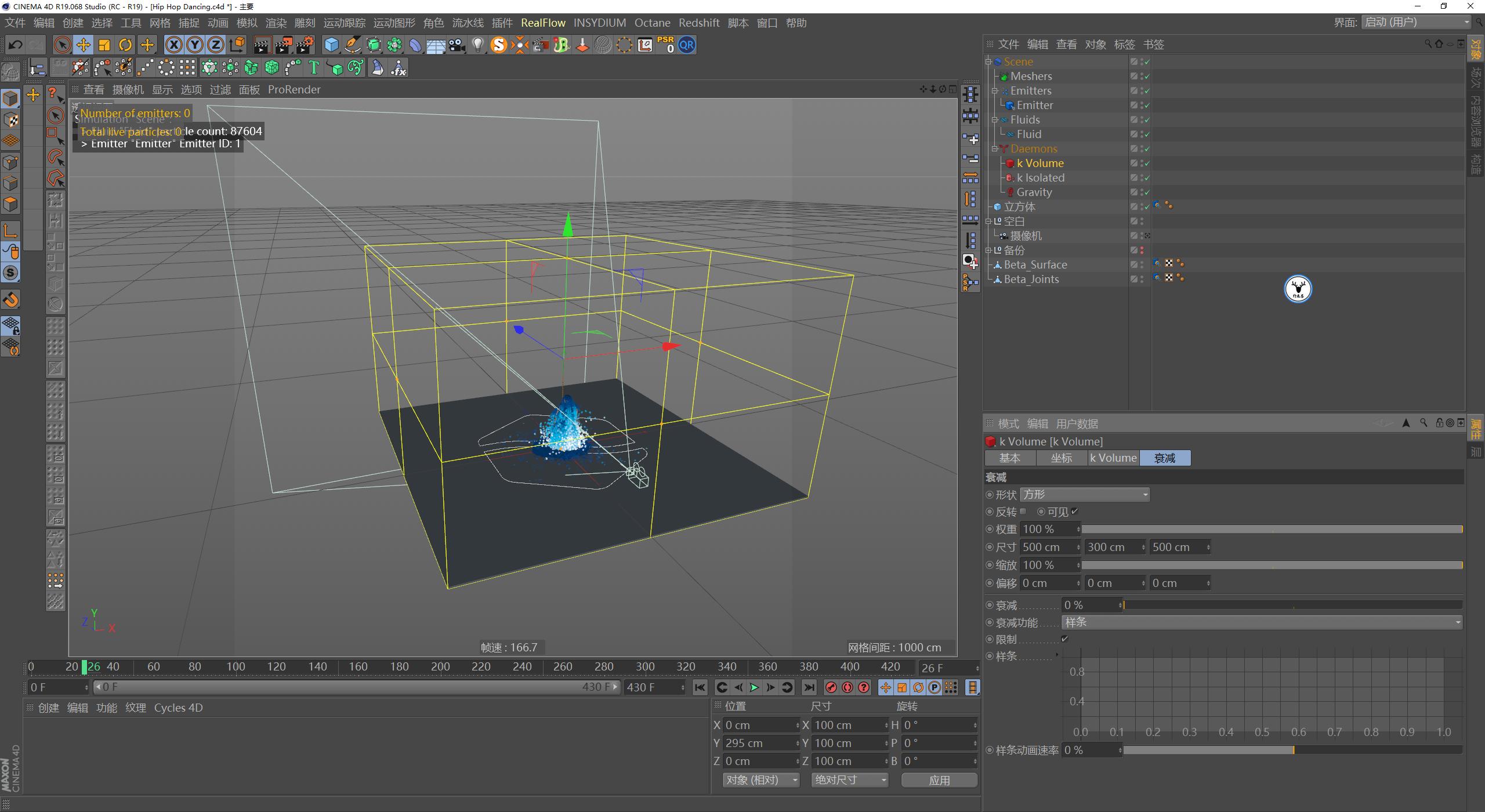Switch to the 衰减 tab in attributes
Image resolution: width=1485 pixels, height=812 pixels.
[1164, 458]
